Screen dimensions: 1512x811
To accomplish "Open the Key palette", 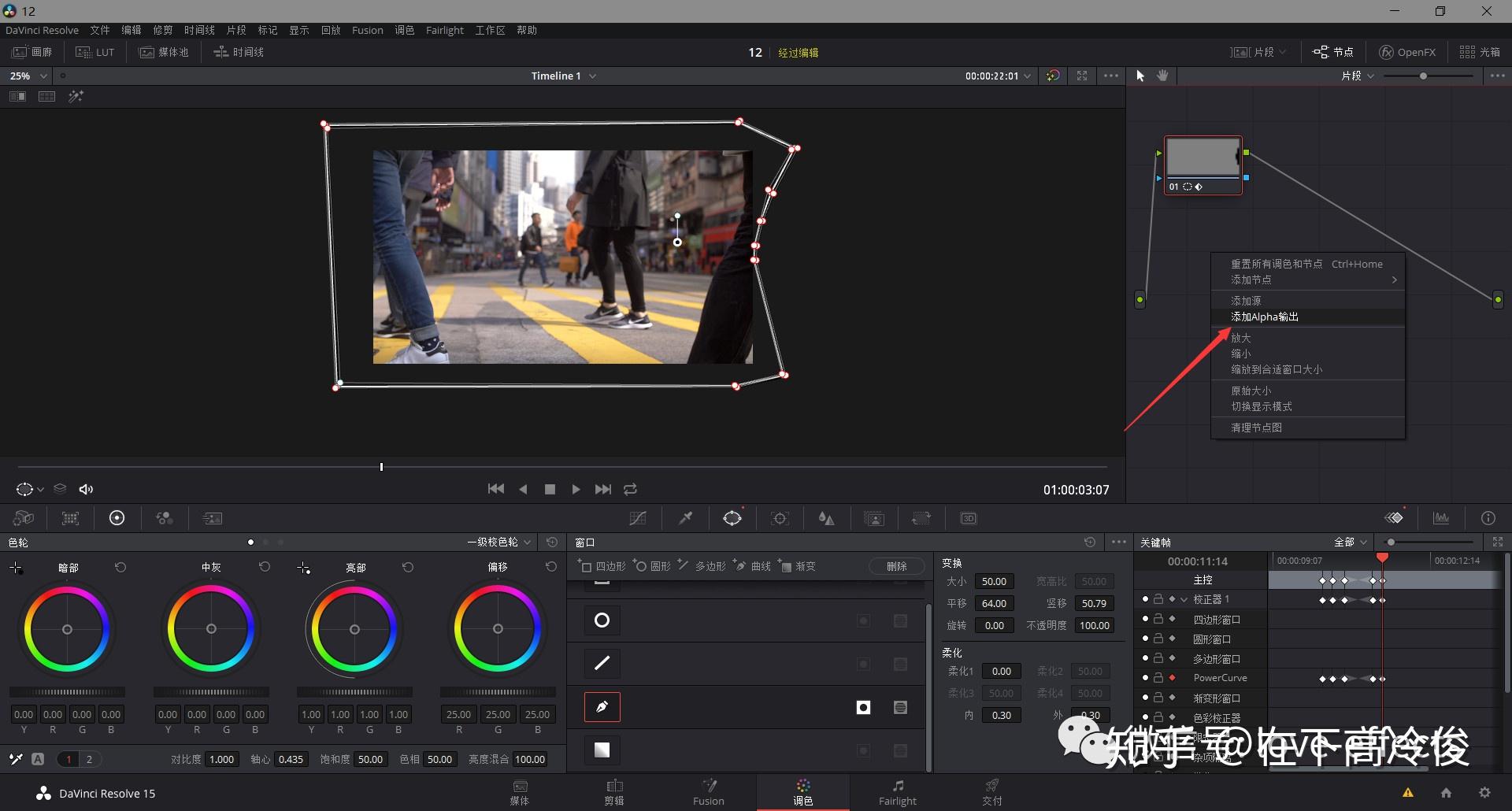I will pos(874,518).
